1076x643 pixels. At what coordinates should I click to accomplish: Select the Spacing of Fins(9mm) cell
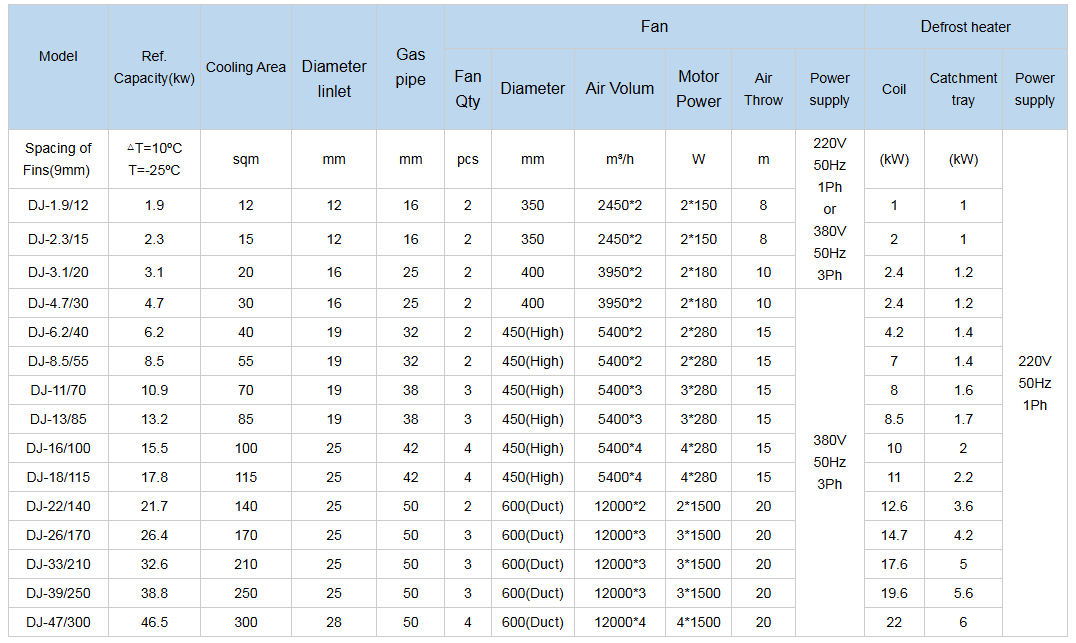point(58,158)
